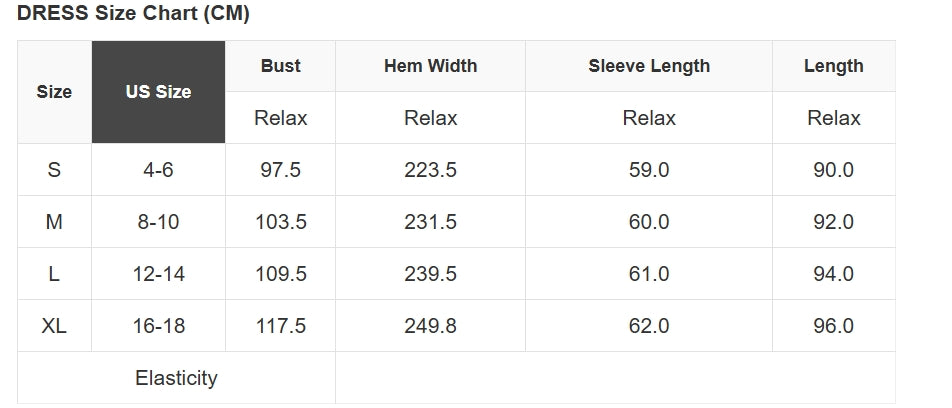952x408 pixels.
Task: Select the 249.8 hem width cell
Action: click(x=430, y=326)
